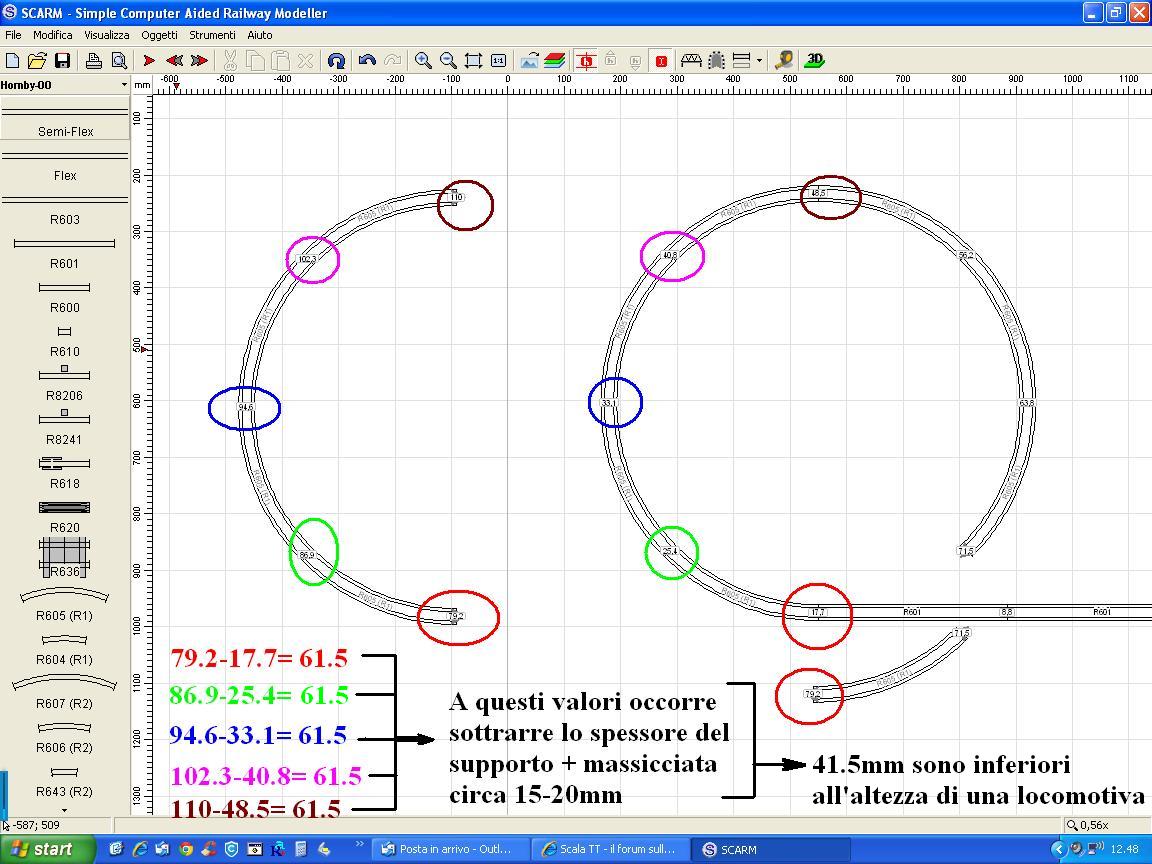Image resolution: width=1152 pixels, height=864 pixels.
Task: Open print preview
Action: (119, 60)
